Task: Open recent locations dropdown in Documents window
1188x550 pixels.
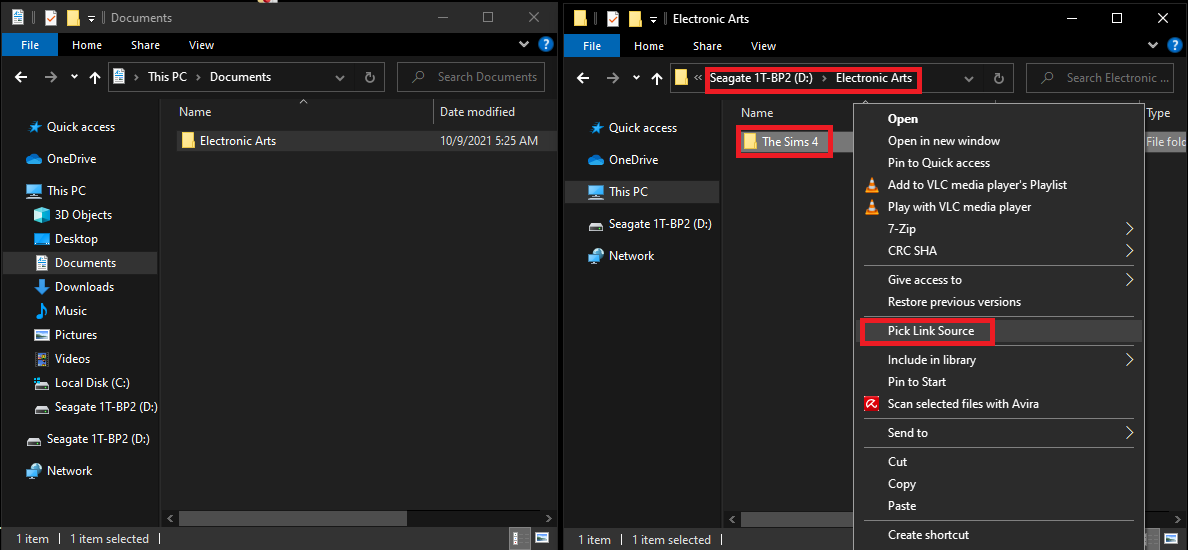Action: click(73, 77)
